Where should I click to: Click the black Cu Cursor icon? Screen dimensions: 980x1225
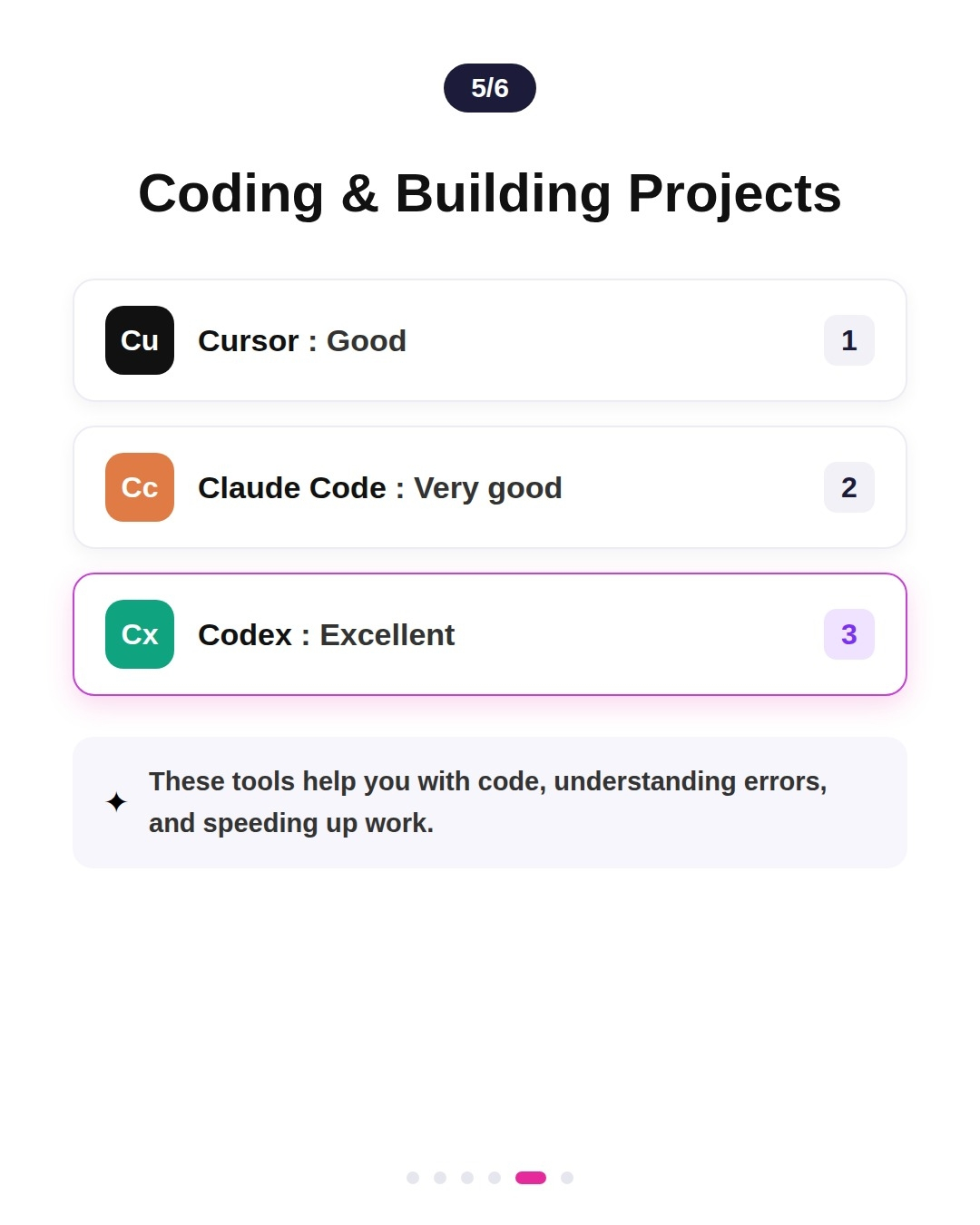140,340
